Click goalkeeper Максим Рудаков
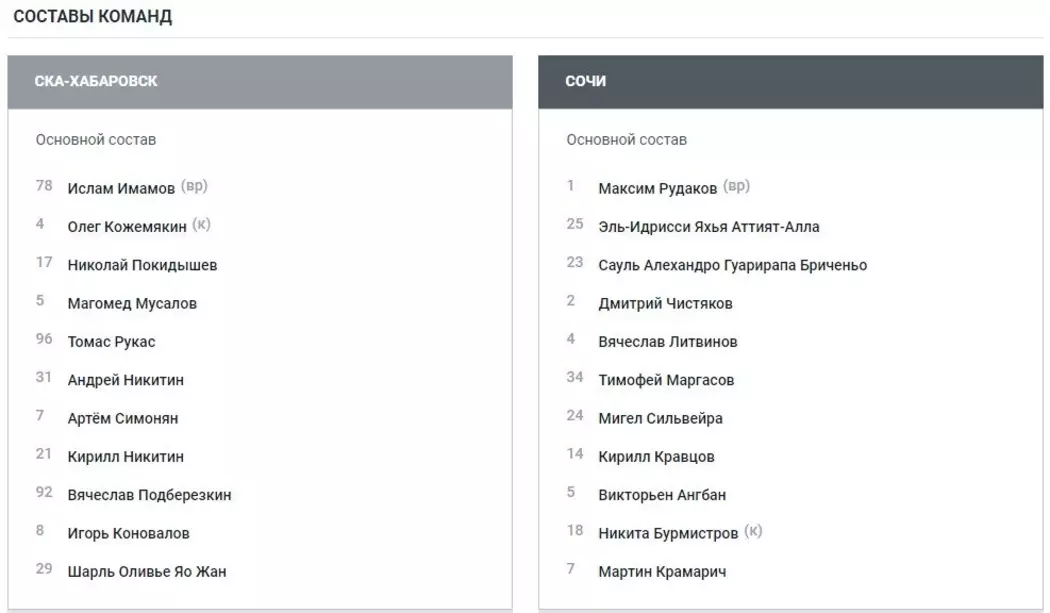This screenshot has width=1050, height=613. [657, 189]
